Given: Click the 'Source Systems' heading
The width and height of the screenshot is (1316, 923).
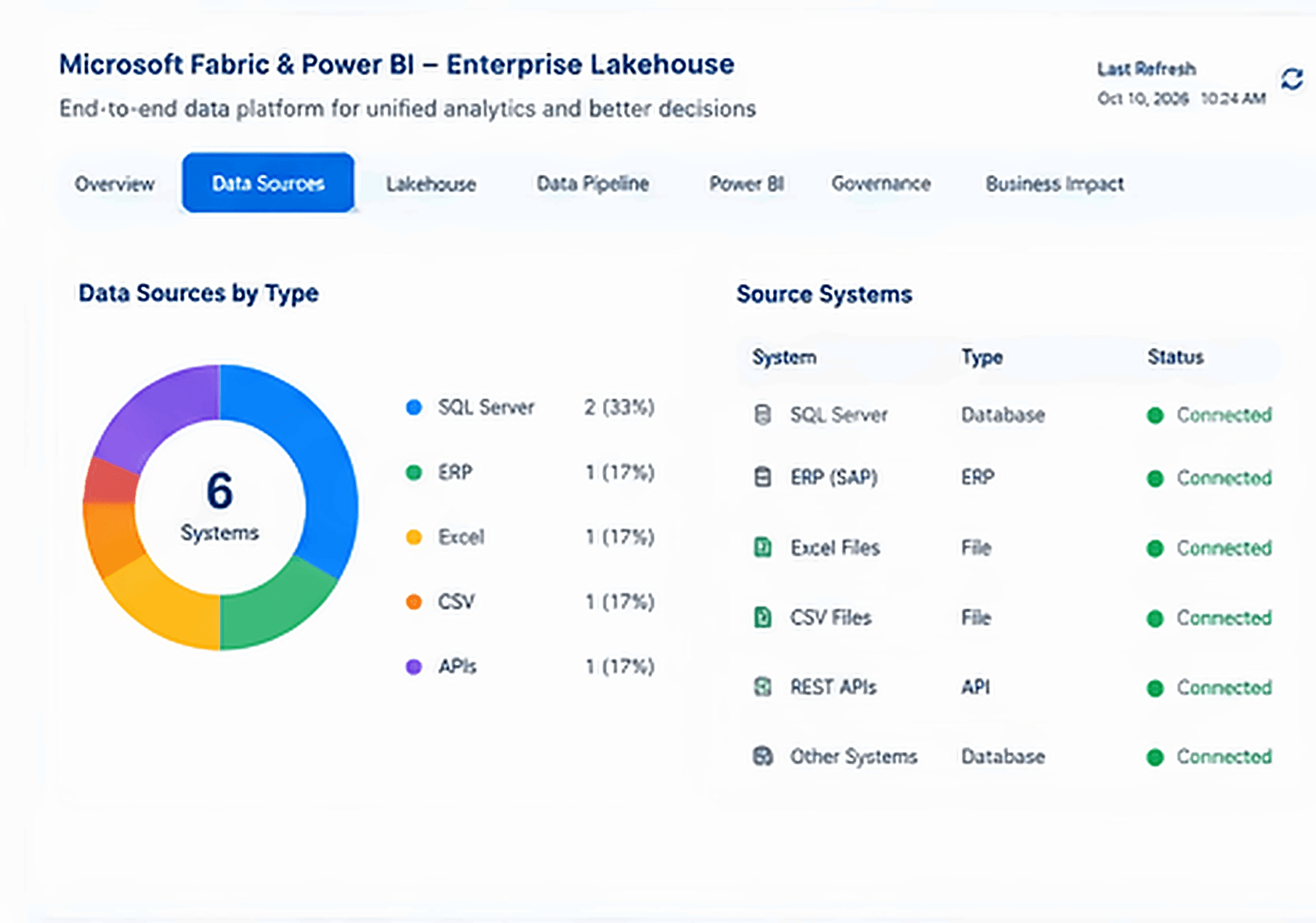Looking at the screenshot, I should 824,294.
